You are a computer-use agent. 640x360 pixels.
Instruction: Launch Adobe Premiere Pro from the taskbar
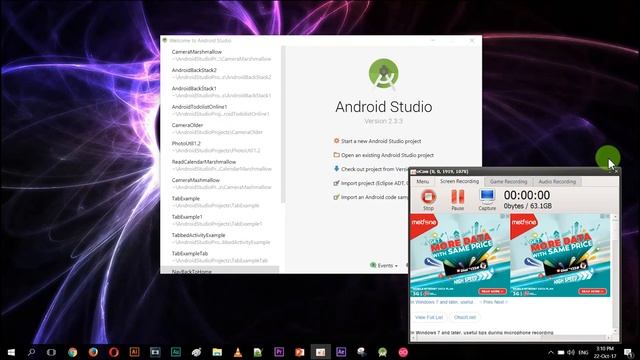pyautogui.click(x=279, y=352)
